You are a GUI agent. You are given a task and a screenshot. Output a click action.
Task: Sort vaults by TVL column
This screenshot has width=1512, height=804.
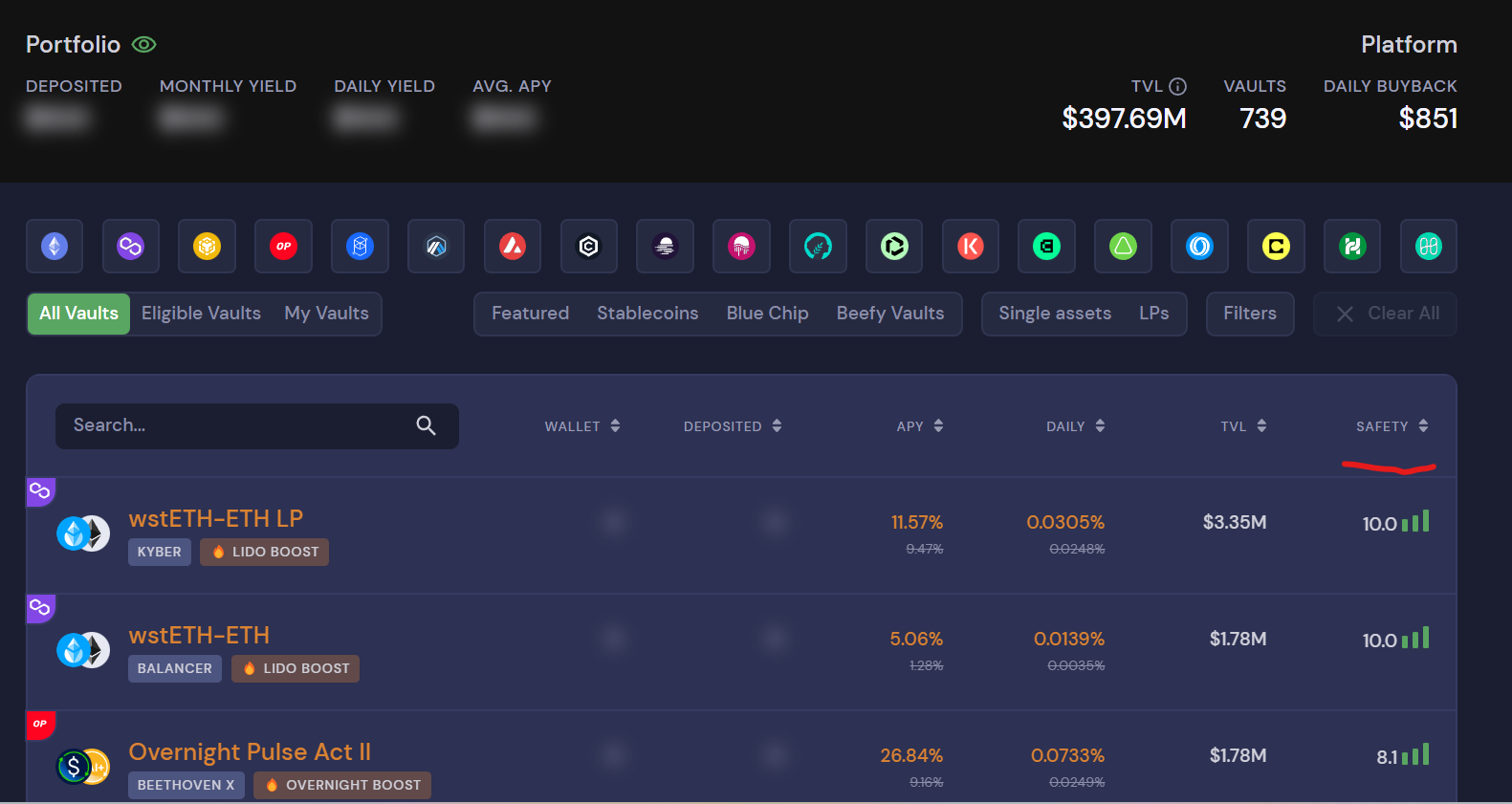pyautogui.click(x=1243, y=426)
